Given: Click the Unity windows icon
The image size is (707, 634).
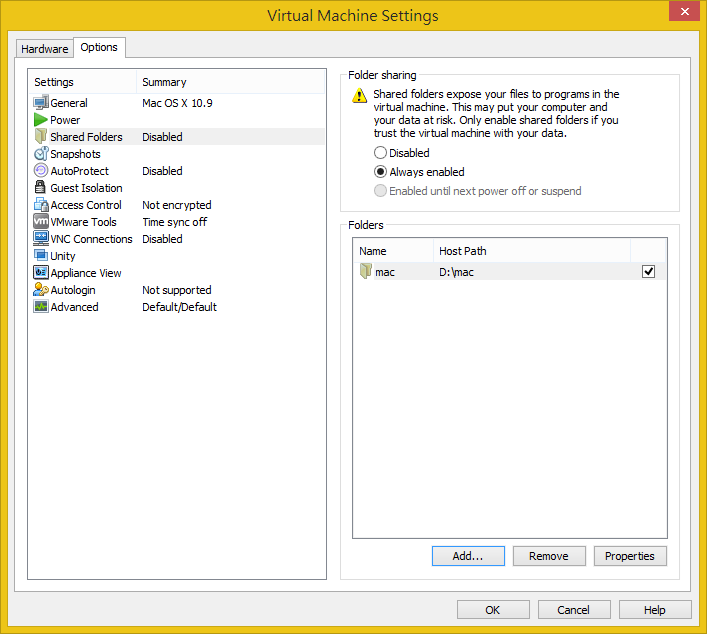Looking at the screenshot, I should [41, 256].
